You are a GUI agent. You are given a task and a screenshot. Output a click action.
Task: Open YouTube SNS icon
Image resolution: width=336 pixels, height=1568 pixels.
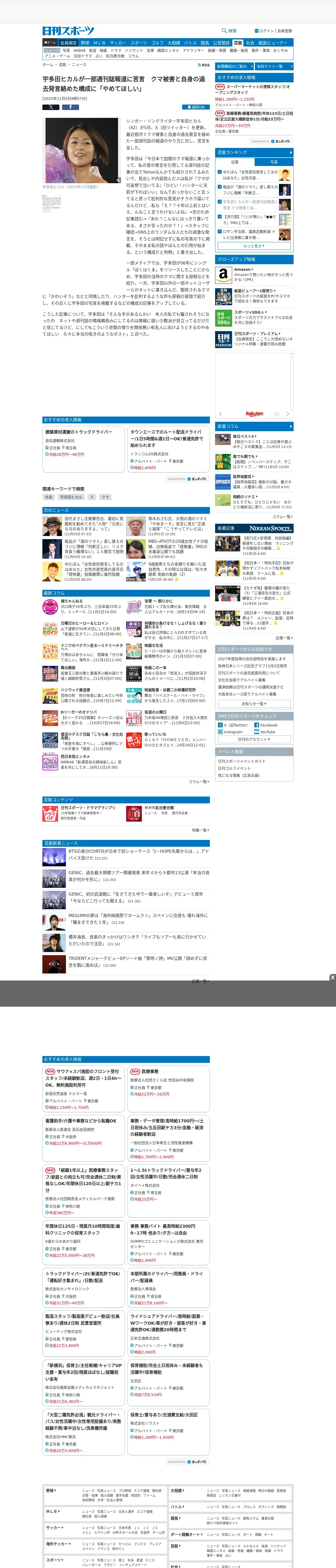click(257, 732)
